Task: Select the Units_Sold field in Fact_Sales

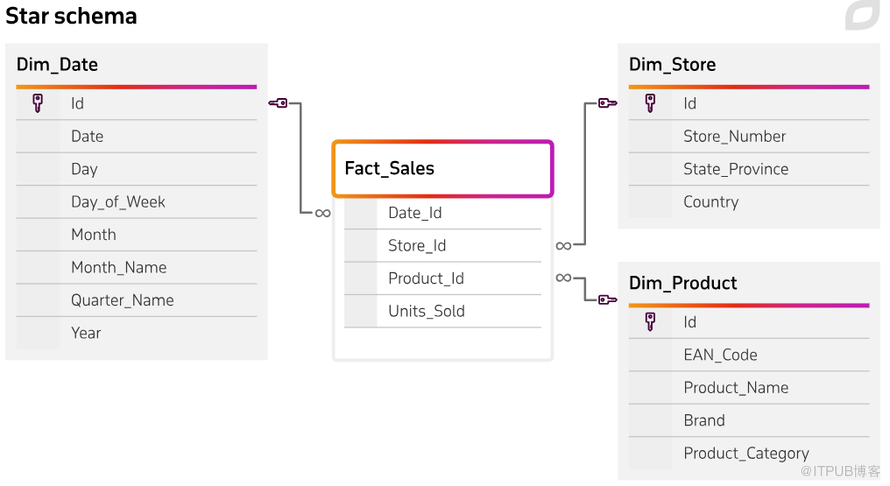Action: (x=426, y=311)
